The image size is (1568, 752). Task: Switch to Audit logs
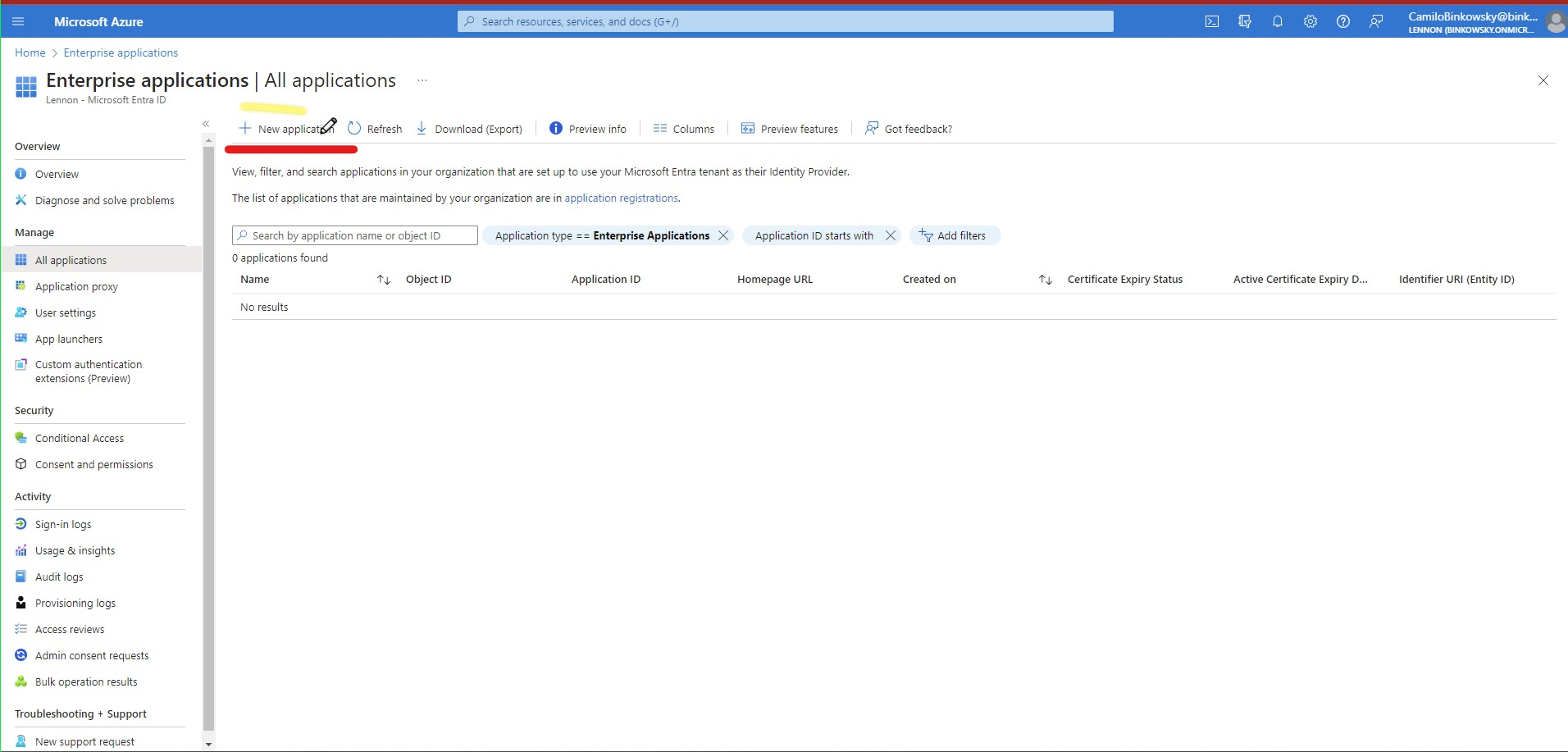tap(59, 576)
